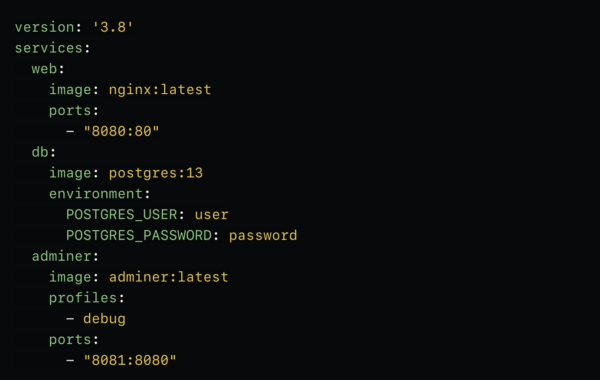
Task: Click the "8080:80" port mapping
Action: pyautogui.click(x=121, y=131)
